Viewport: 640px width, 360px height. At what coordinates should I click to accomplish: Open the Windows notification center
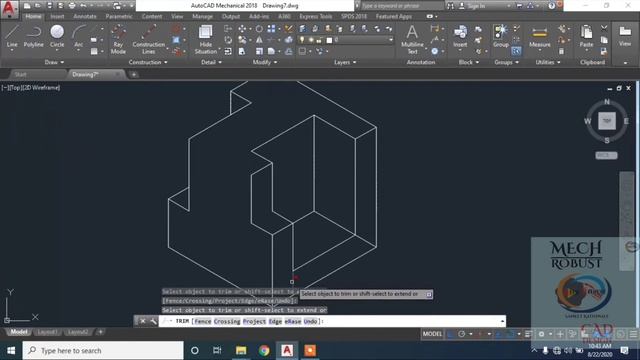(x=624, y=351)
